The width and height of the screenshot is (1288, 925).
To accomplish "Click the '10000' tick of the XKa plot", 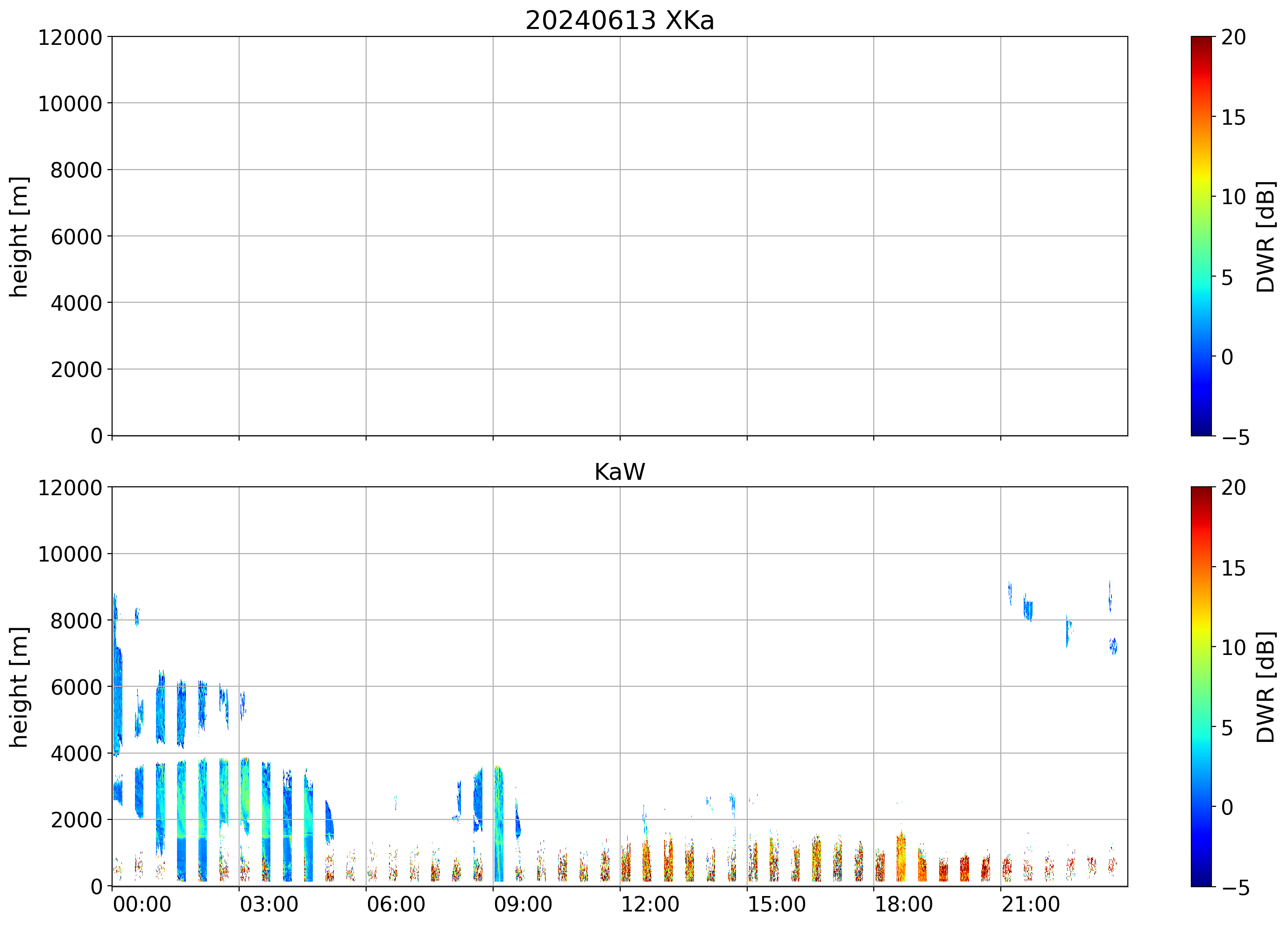I will [x=70, y=104].
